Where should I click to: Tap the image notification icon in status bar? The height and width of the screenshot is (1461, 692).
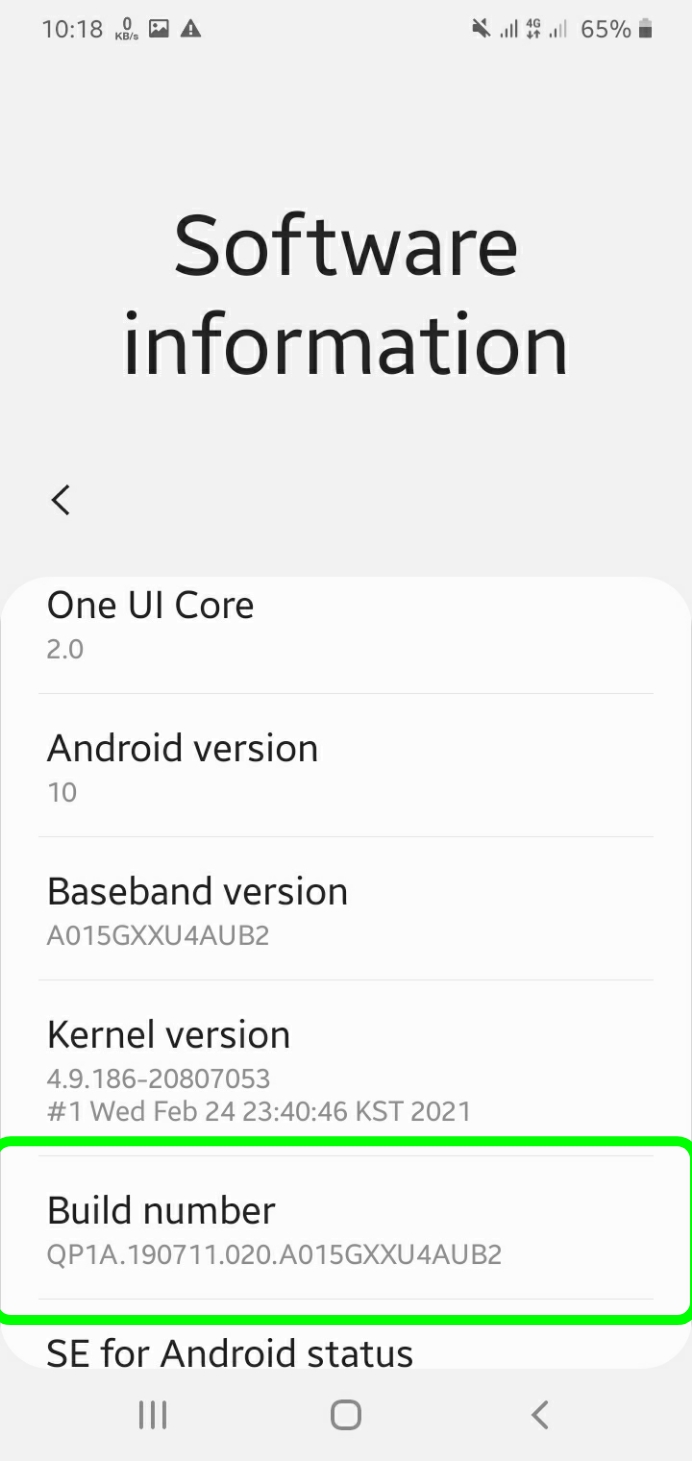point(158,29)
